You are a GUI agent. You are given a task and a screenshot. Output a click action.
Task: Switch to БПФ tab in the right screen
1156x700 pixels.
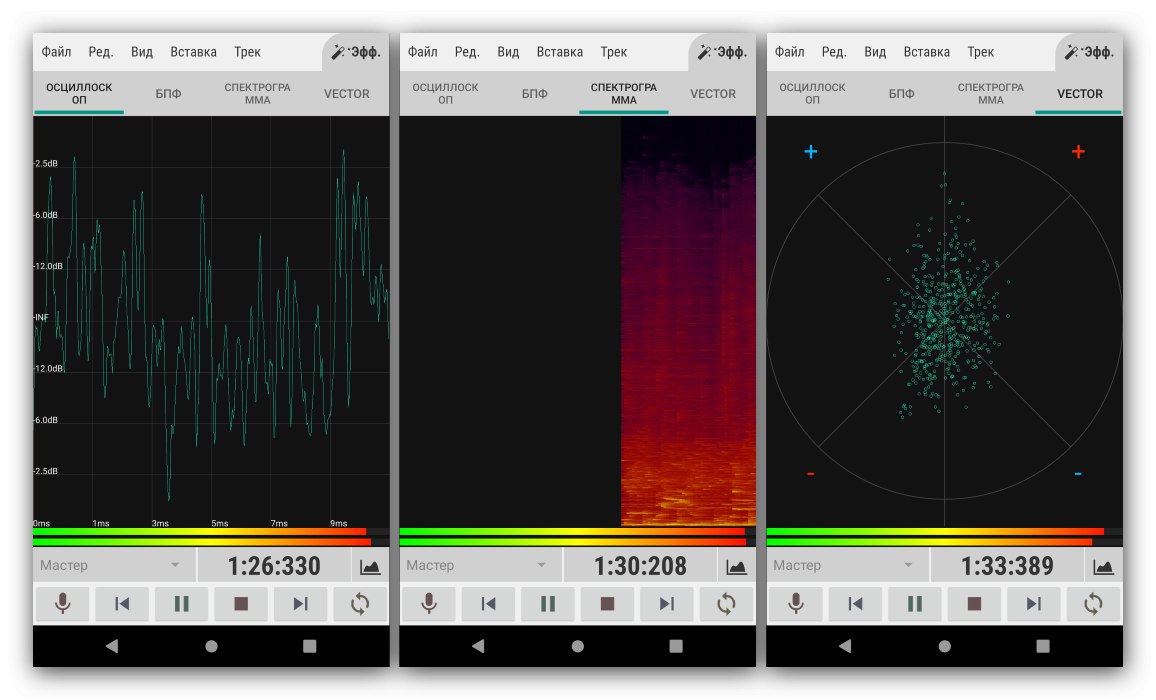pos(901,94)
